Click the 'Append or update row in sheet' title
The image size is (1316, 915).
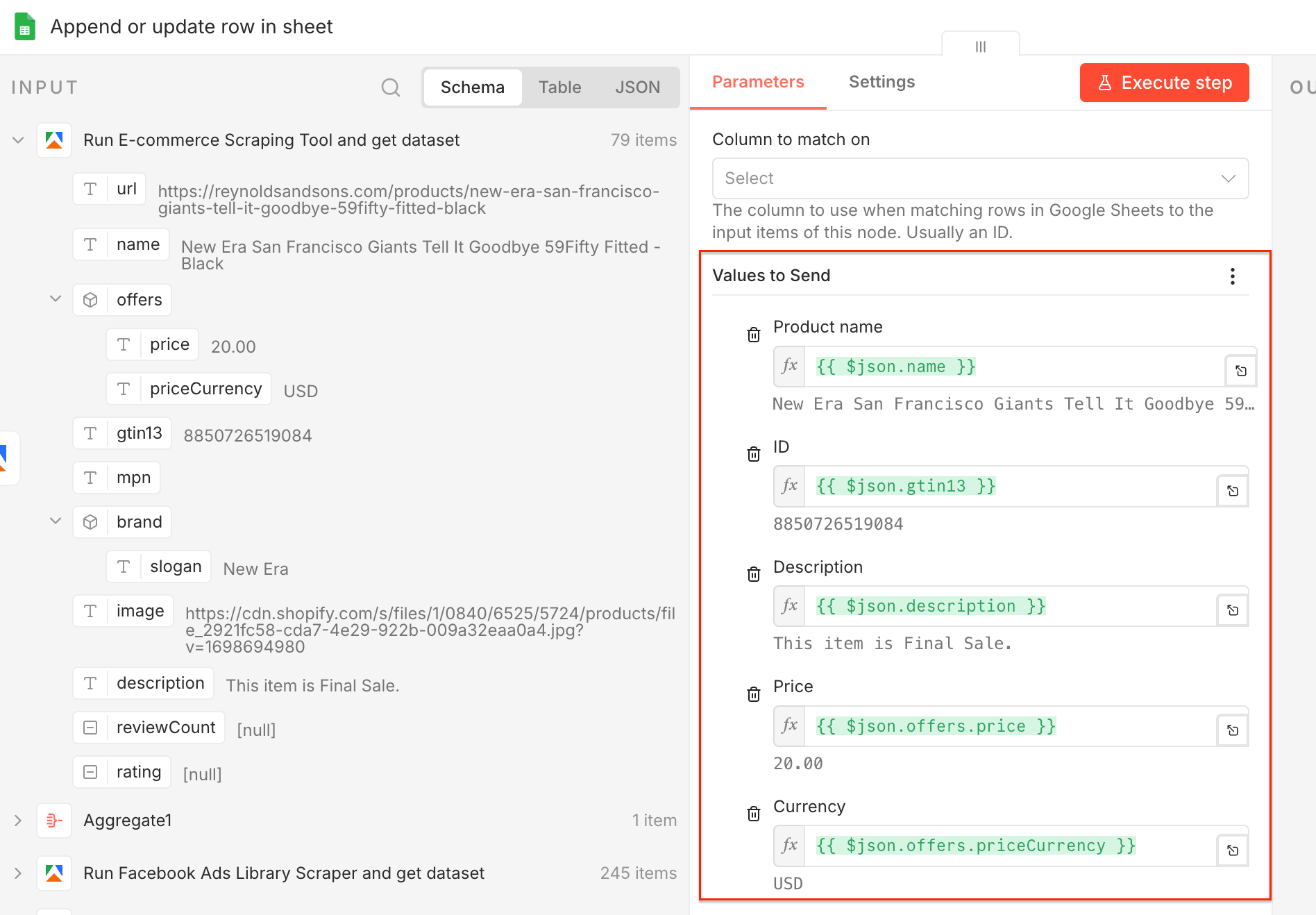click(192, 26)
